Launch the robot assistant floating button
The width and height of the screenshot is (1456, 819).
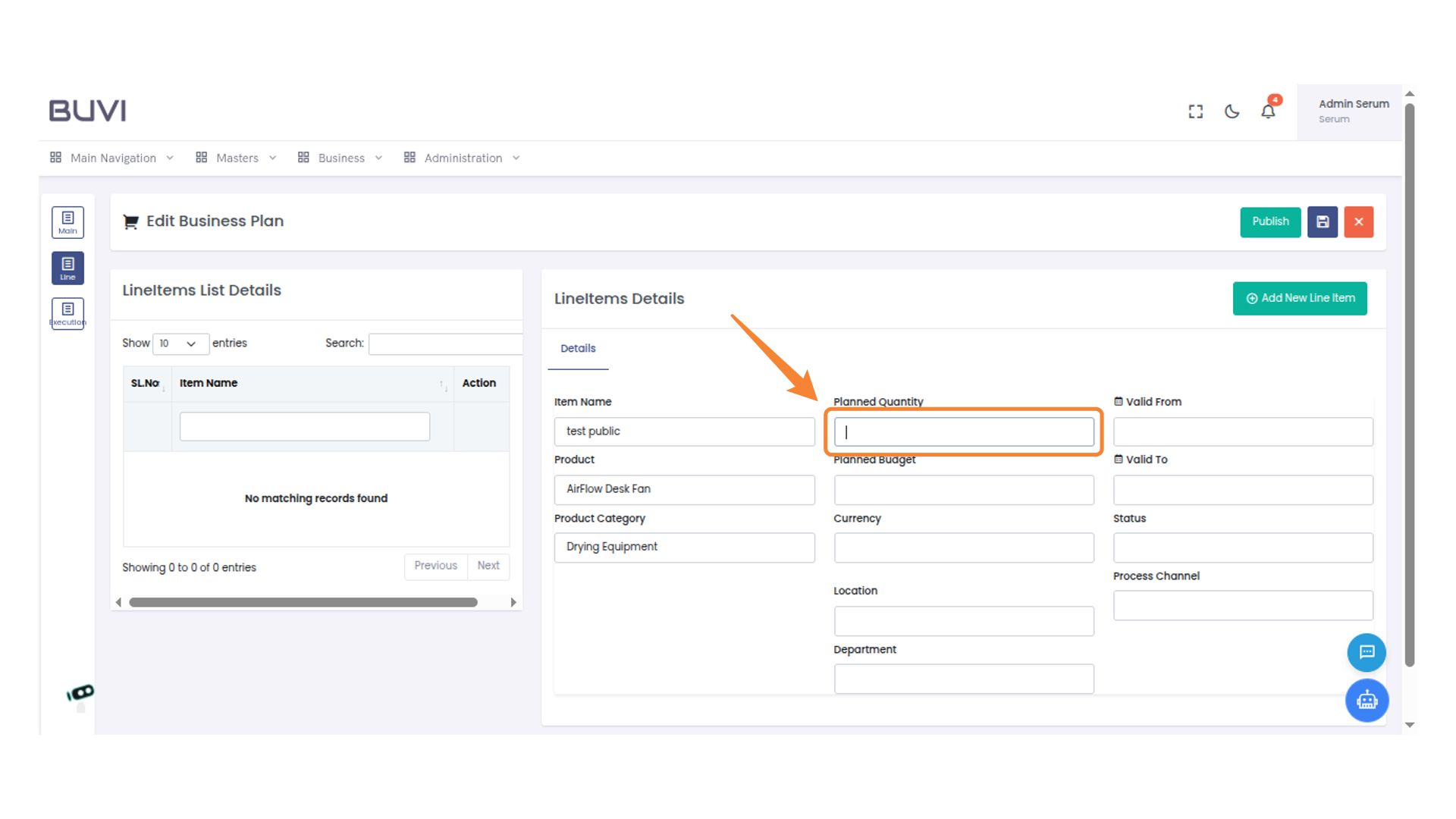[1366, 700]
